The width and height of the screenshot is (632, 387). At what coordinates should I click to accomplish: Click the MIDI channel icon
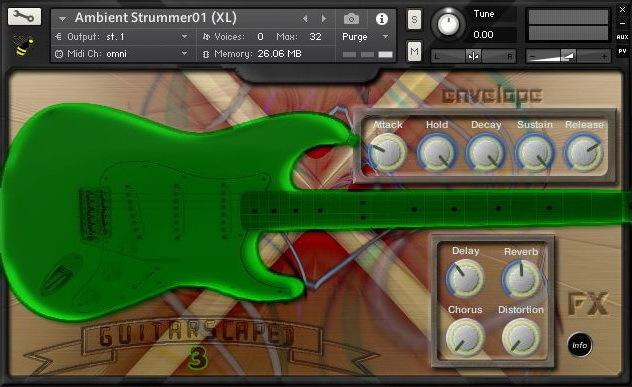(x=59, y=54)
